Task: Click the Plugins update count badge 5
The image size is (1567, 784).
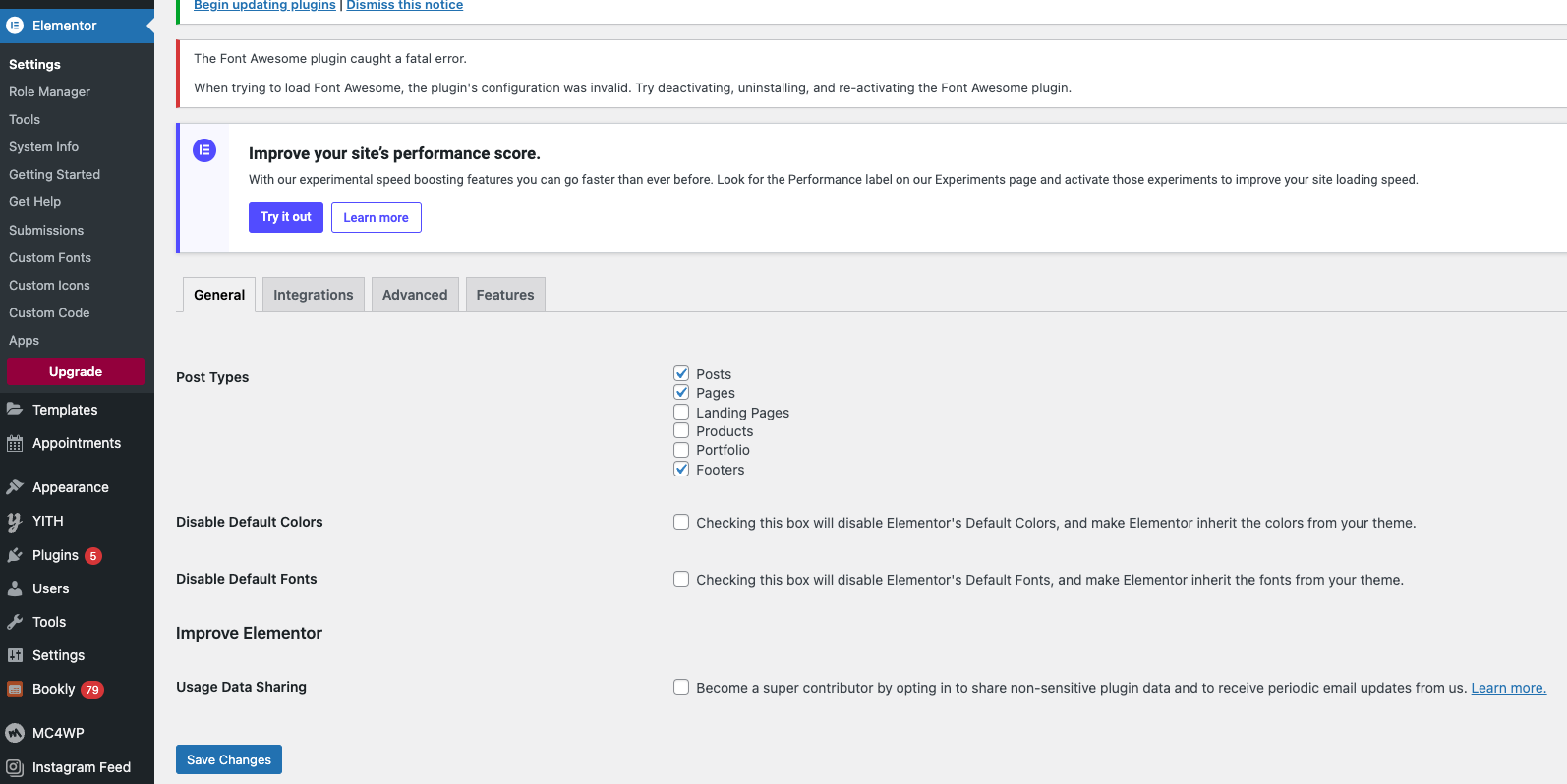Action: point(93,556)
